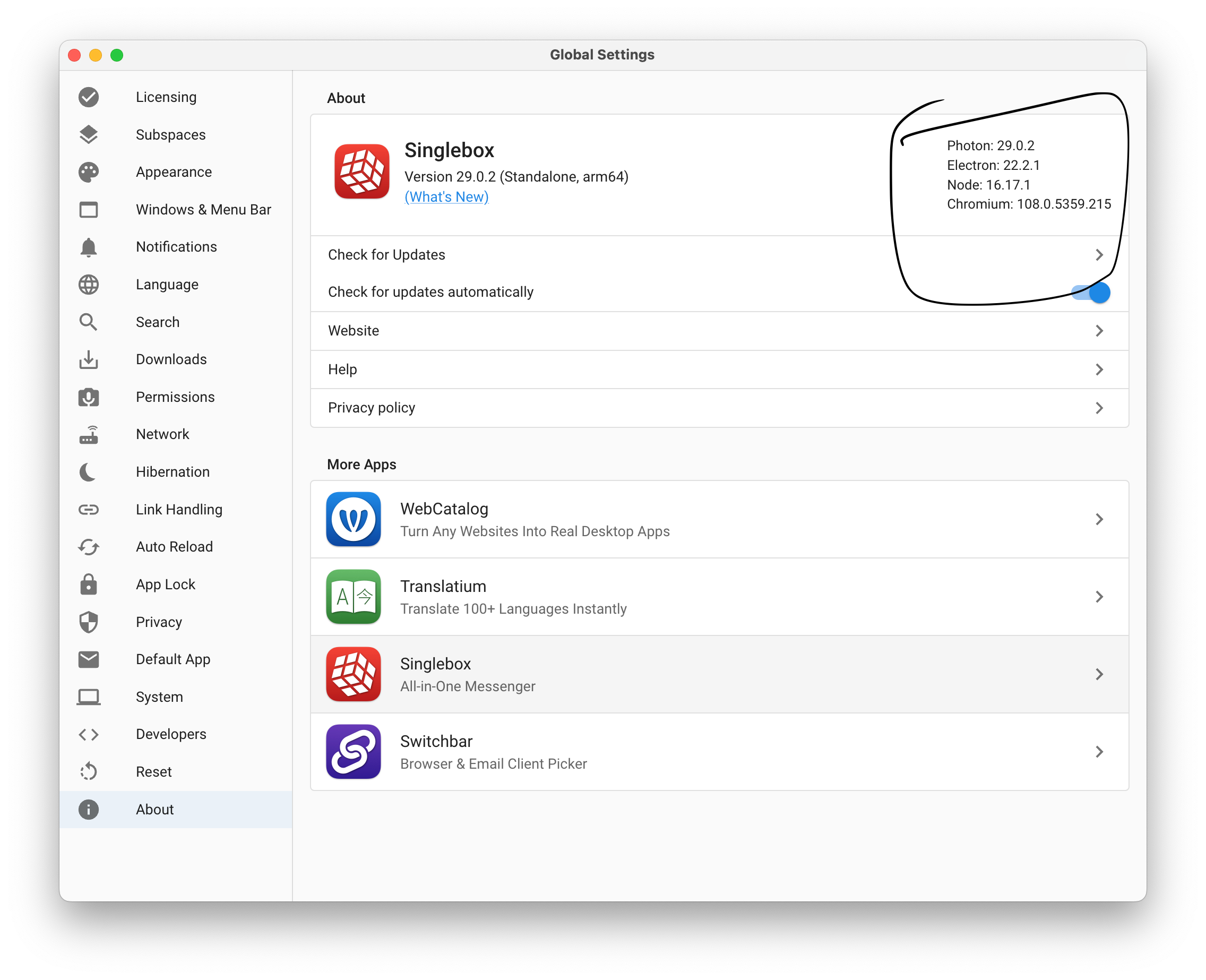Click the Search magnifier icon in sidebar
Screen dimensions: 1206x980
[x=89, y=322]
